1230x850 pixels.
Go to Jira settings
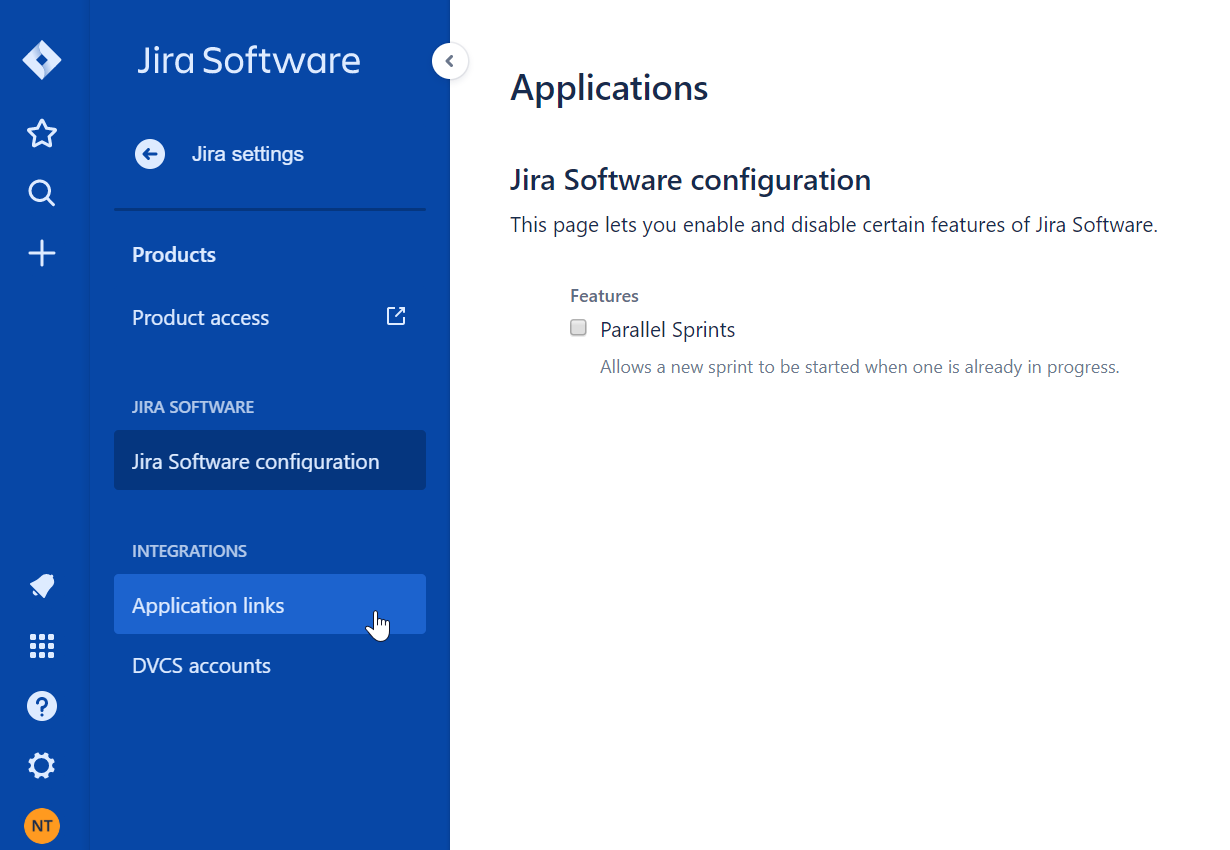click(x=248, y=154)
